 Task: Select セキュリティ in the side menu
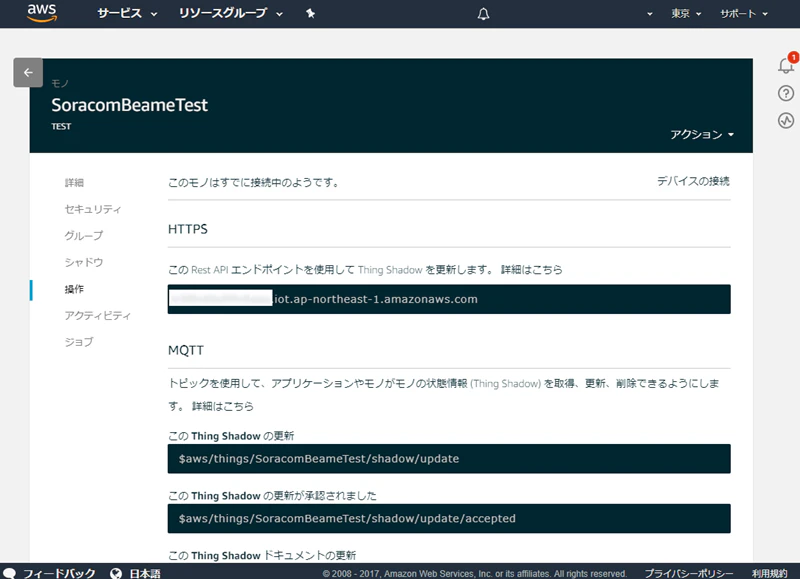point(93,209)
